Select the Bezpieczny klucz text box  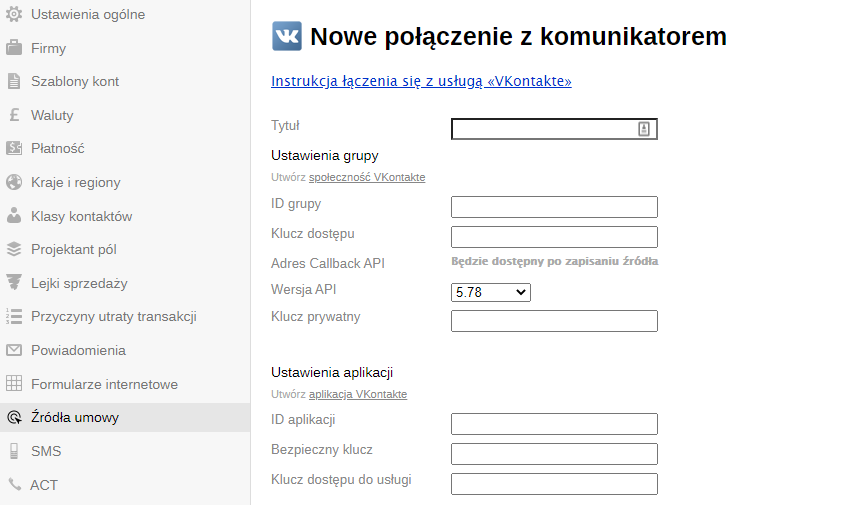554,454
